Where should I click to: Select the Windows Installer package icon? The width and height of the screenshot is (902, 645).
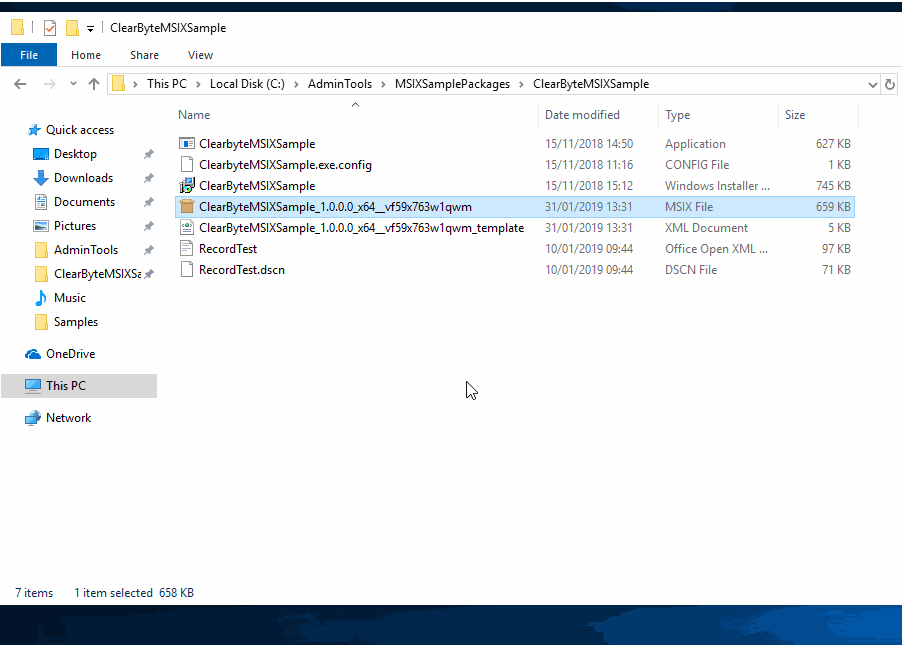click(187, 186)
